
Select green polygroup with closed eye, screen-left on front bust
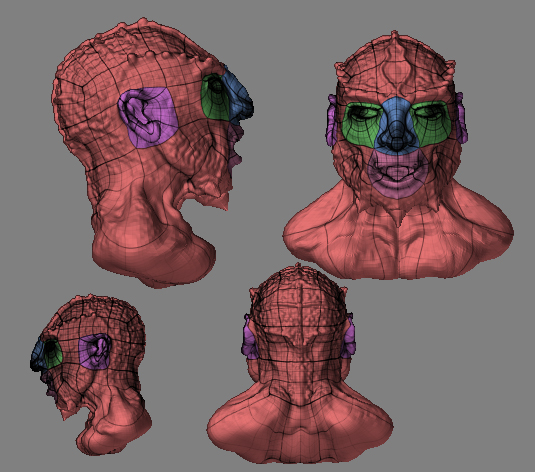(360, 124)
